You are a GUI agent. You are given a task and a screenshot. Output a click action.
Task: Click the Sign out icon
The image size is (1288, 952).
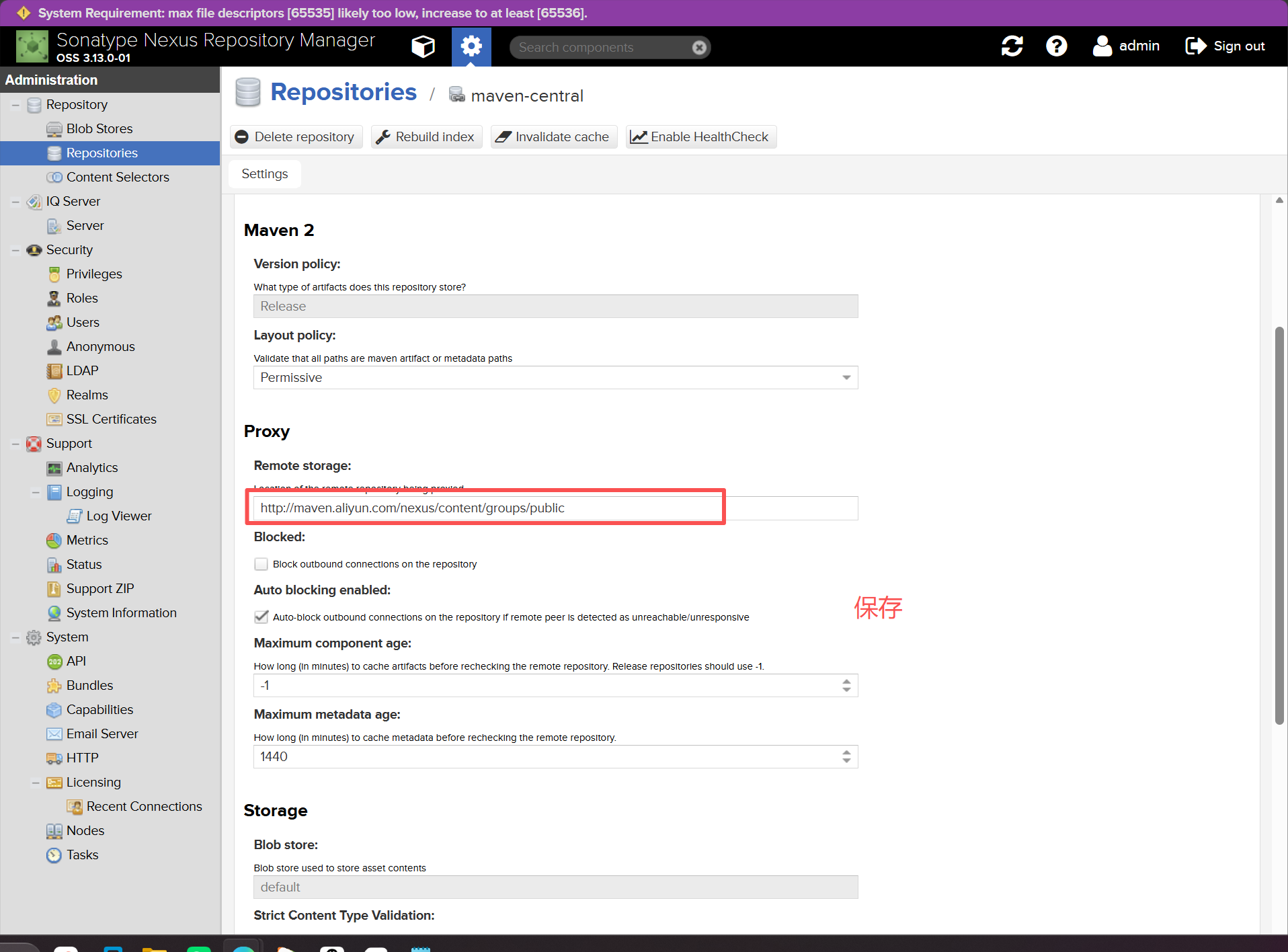tap(1196, 46)
